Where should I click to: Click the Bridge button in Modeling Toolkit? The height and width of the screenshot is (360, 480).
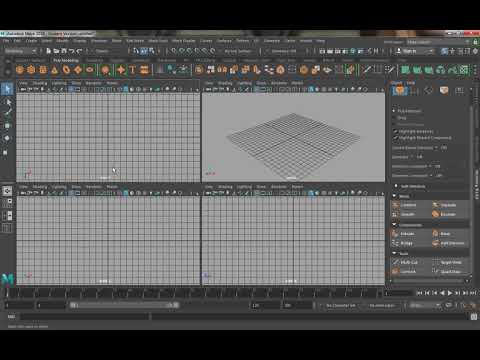[x=403, y=243]
